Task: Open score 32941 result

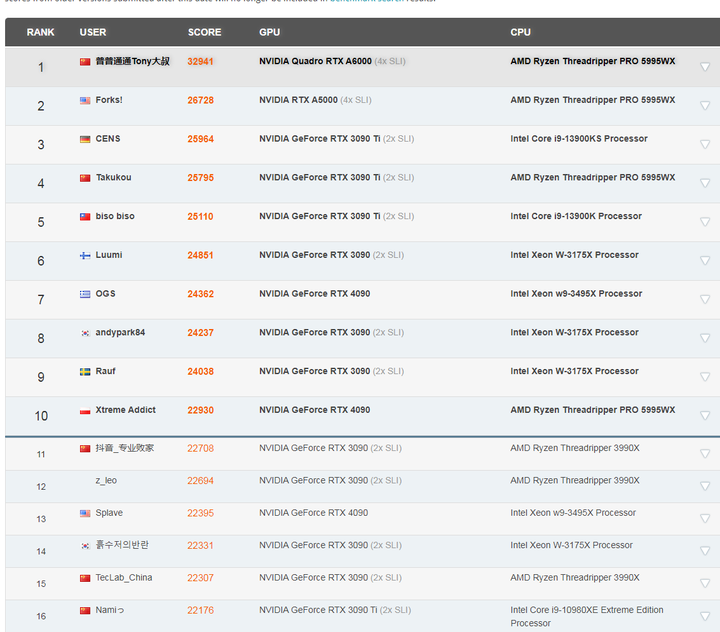Action: click(x=200, y=62)
